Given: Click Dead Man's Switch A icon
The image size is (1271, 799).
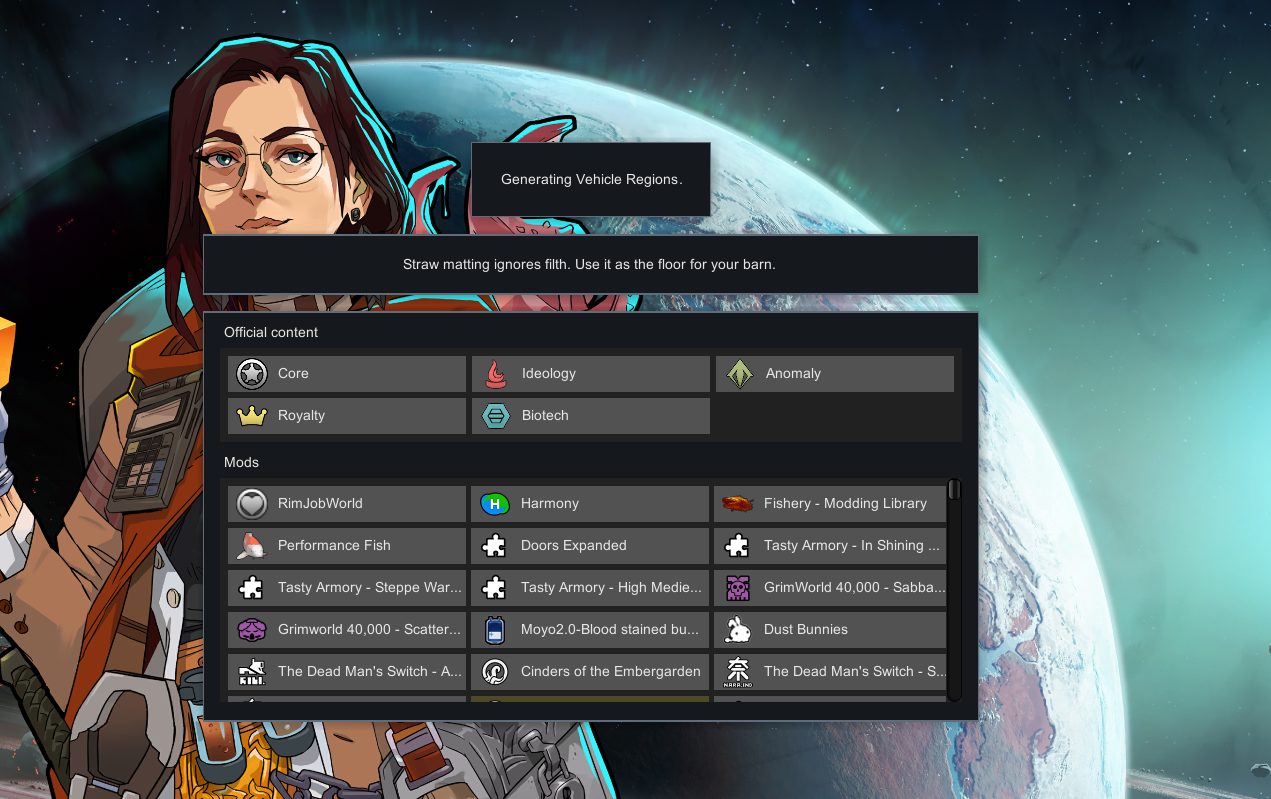Looking at the screenshot, I should click(251, 672).
